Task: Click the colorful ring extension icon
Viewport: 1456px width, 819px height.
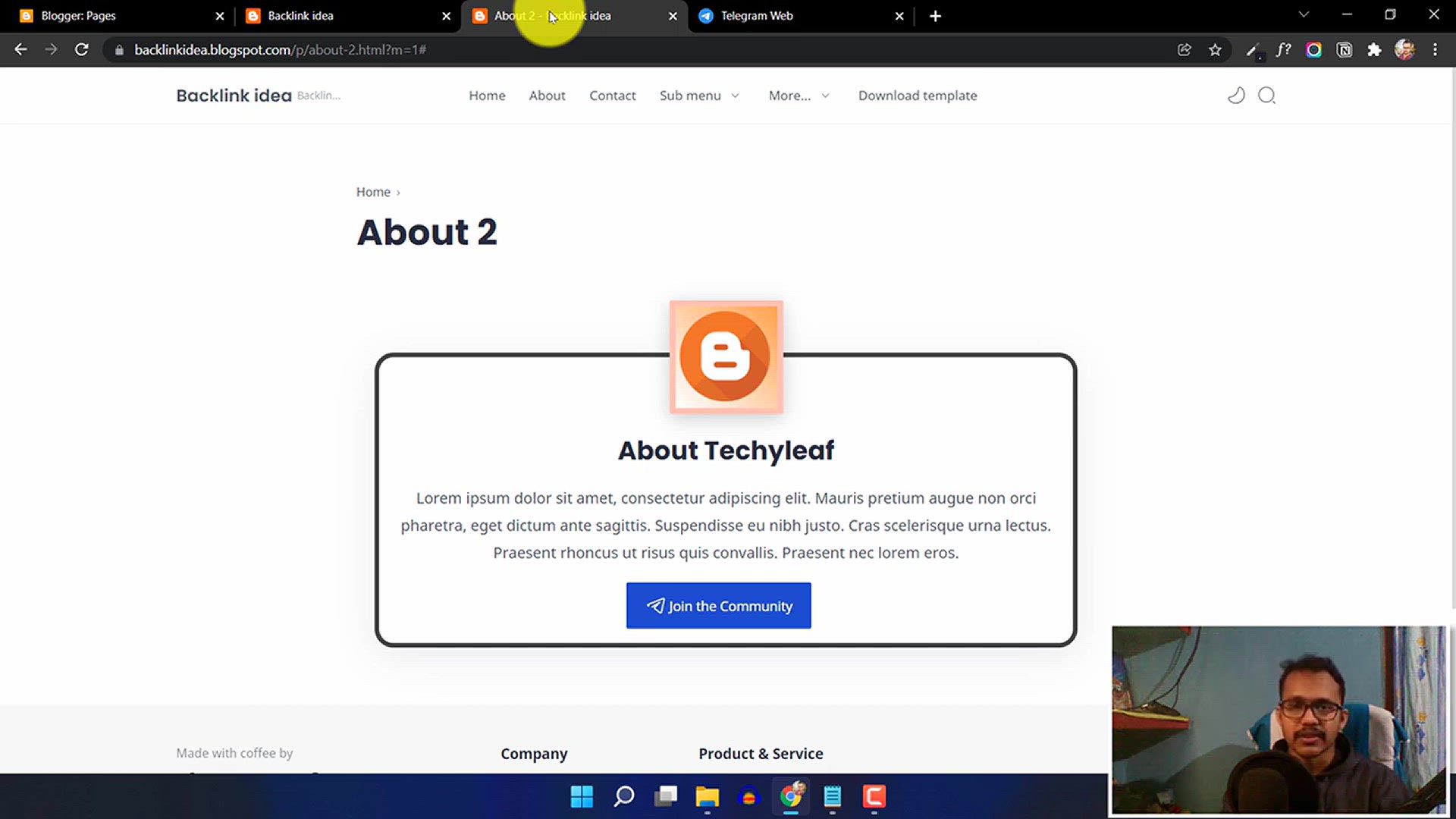Action: [1313, 50]
